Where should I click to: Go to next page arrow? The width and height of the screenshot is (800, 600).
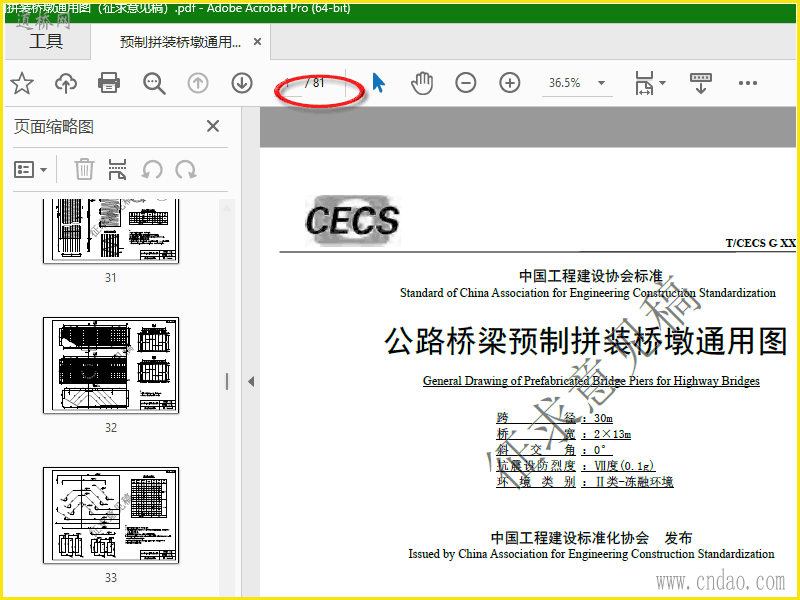pos(242,83)
